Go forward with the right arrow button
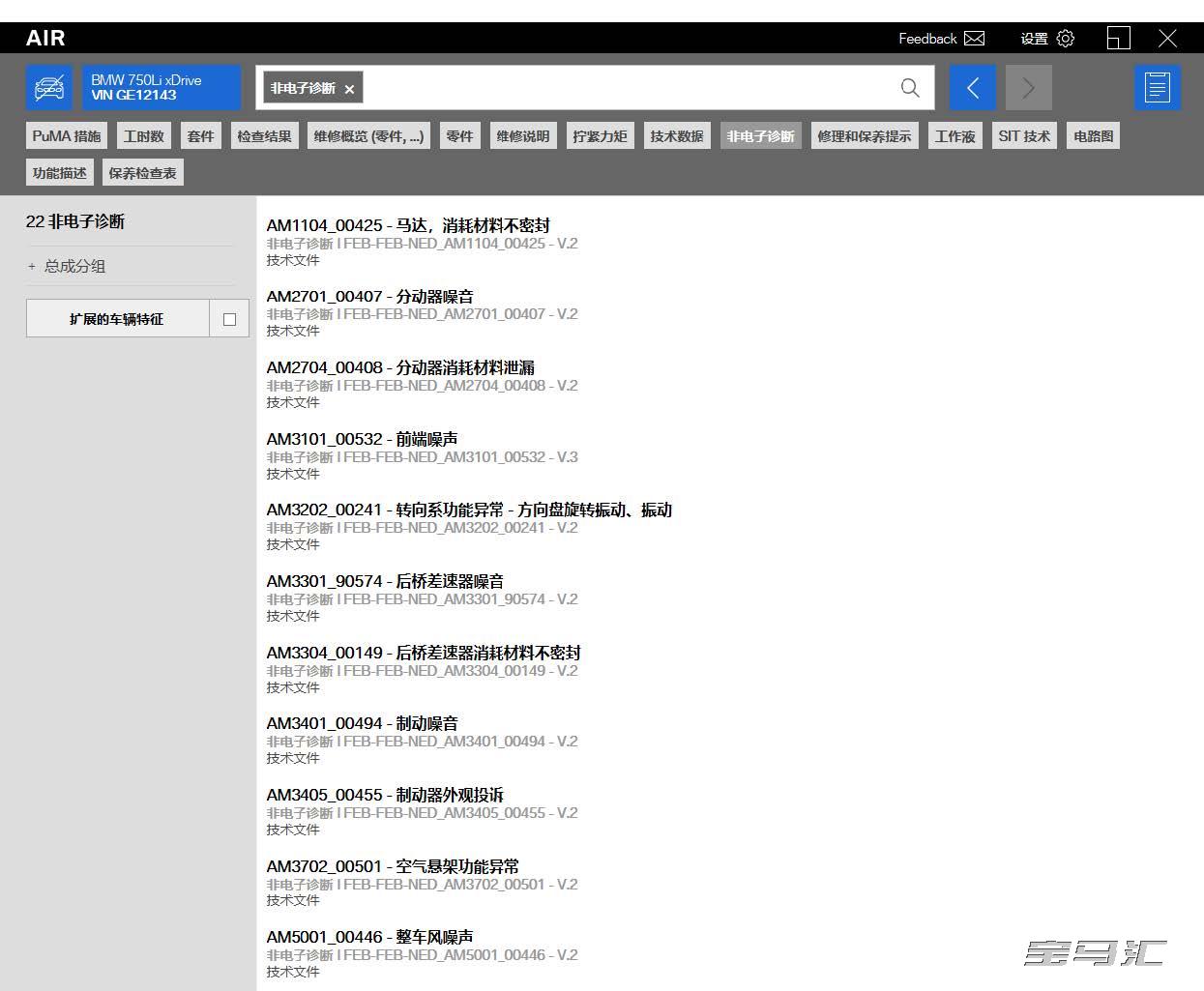The height and width of the screenshot is (991, 1204). (x=1029, y=88)
